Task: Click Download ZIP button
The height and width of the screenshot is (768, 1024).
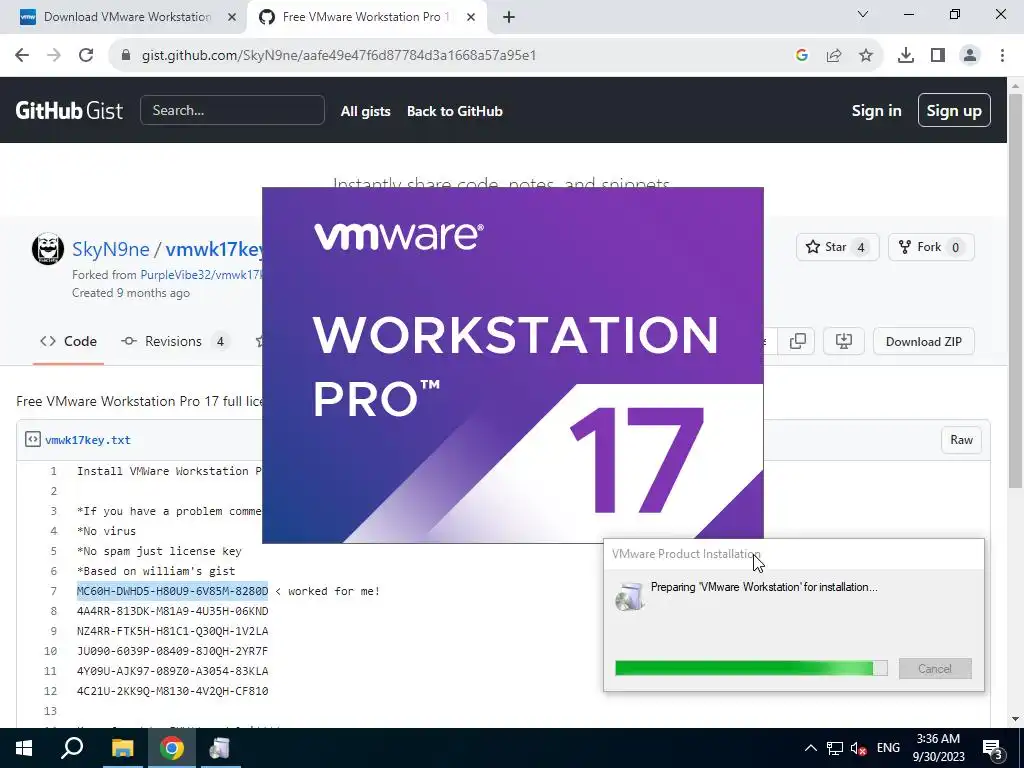Action: [923, 341]
